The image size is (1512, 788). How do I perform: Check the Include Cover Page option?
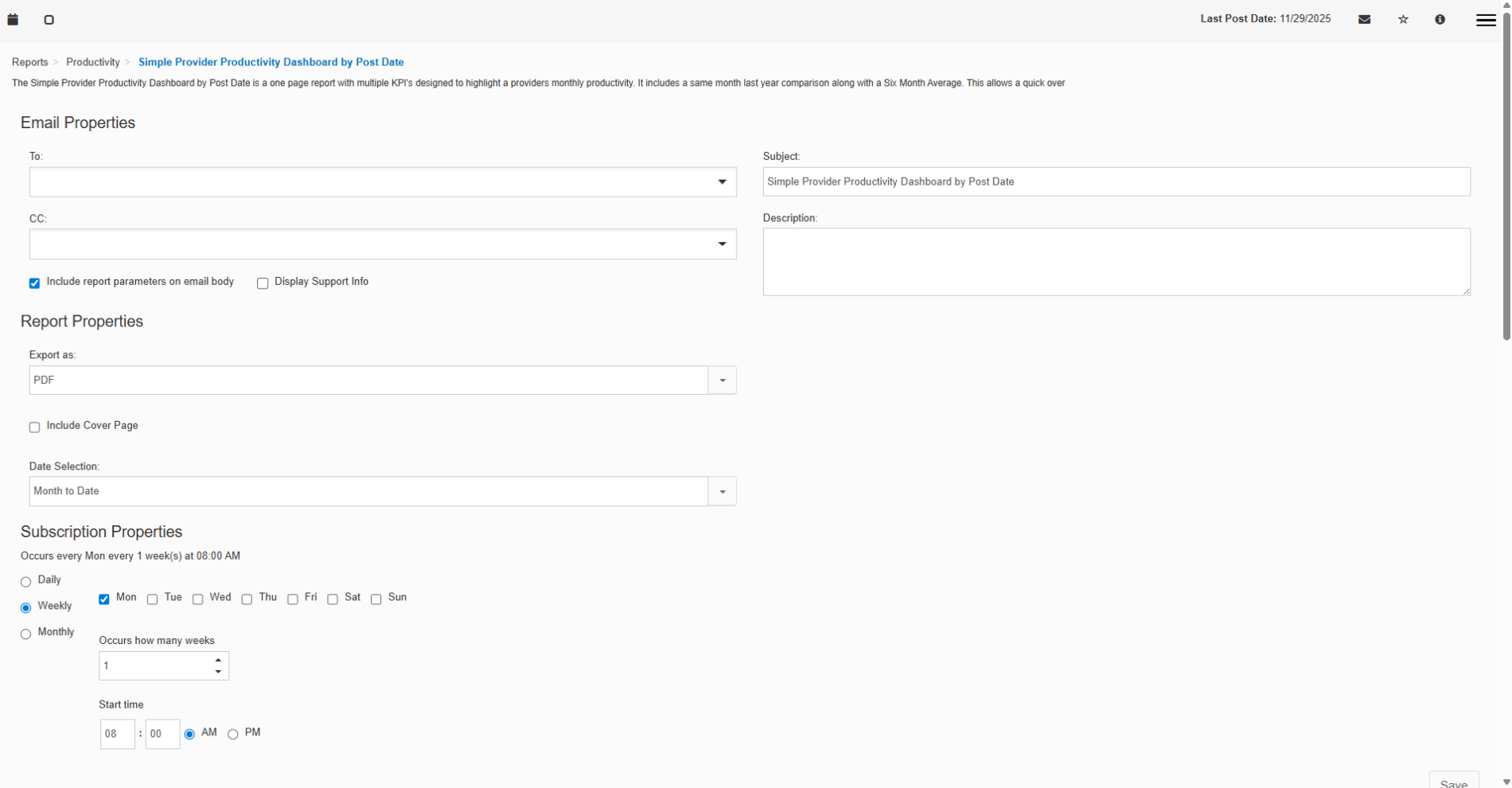[x=34, y=427]
